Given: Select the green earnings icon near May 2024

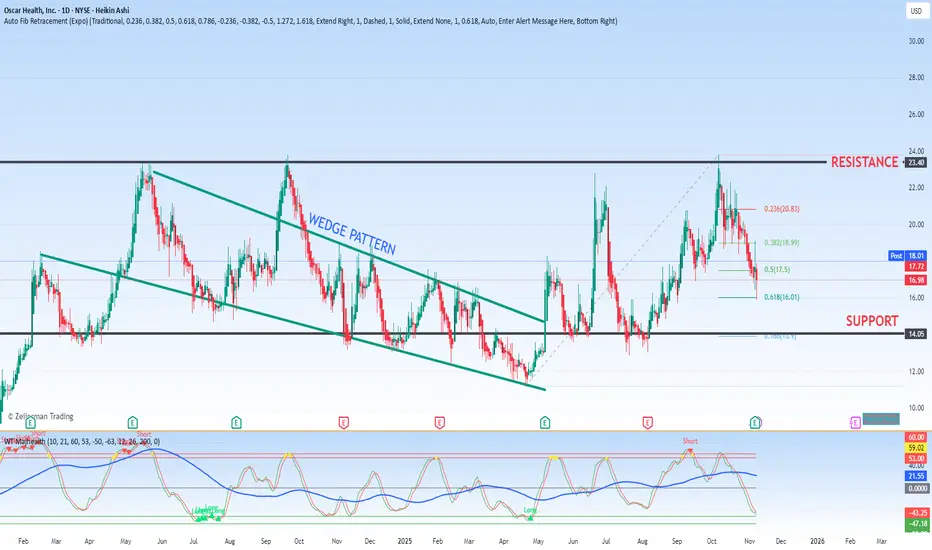Looking at the screenshot, I should point(133,423).
